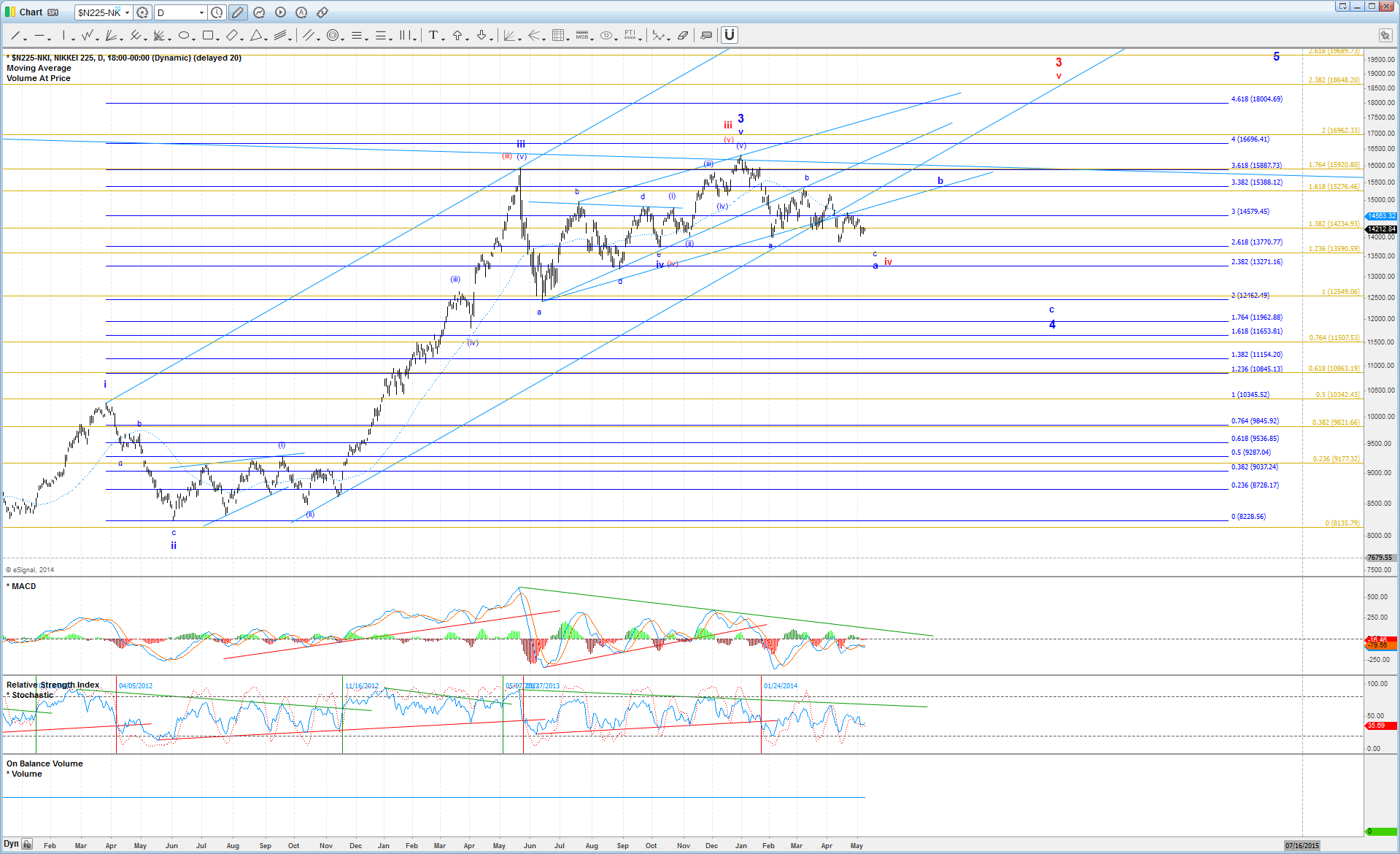Select the parallel lines tool
Image resolution: width=1400 pixels, height=854 pixels.
(309, 35)
